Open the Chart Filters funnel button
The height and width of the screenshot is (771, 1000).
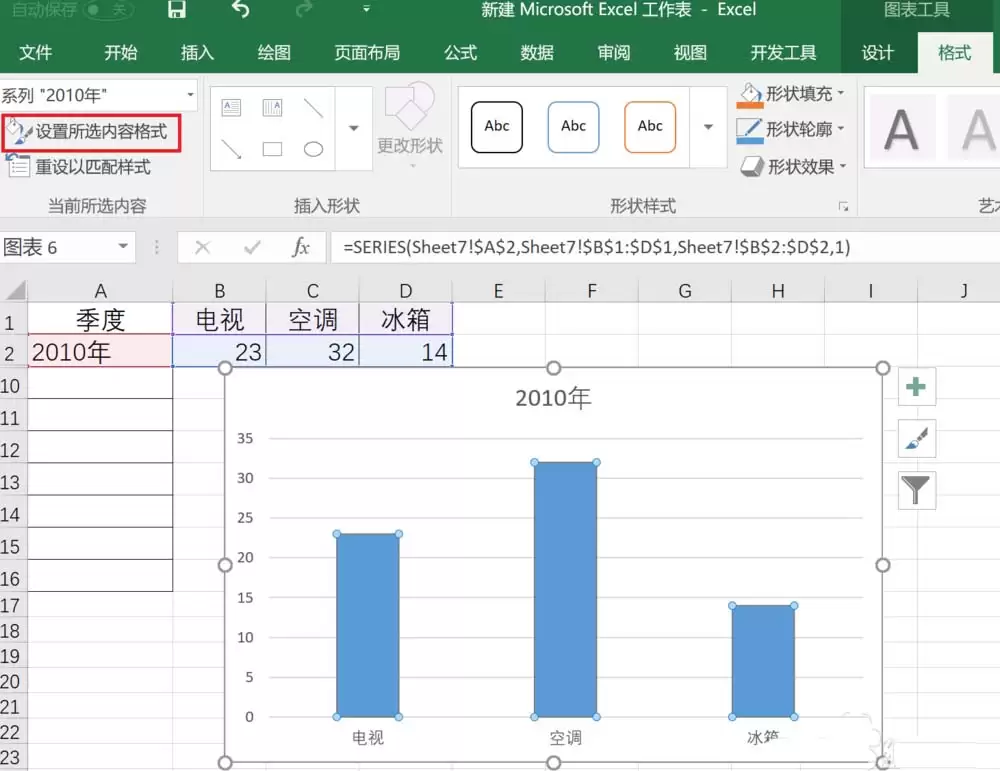[916, 490]
